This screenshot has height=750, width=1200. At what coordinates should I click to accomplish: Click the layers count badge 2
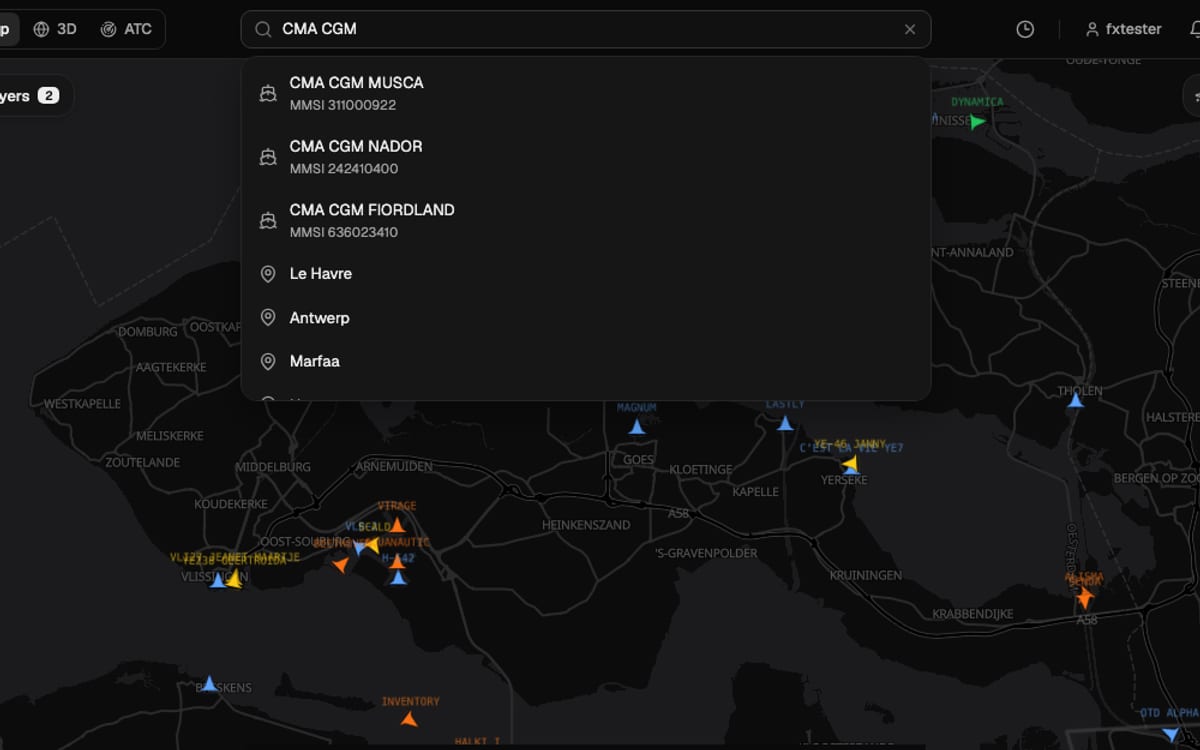click(x=48, y=96)
